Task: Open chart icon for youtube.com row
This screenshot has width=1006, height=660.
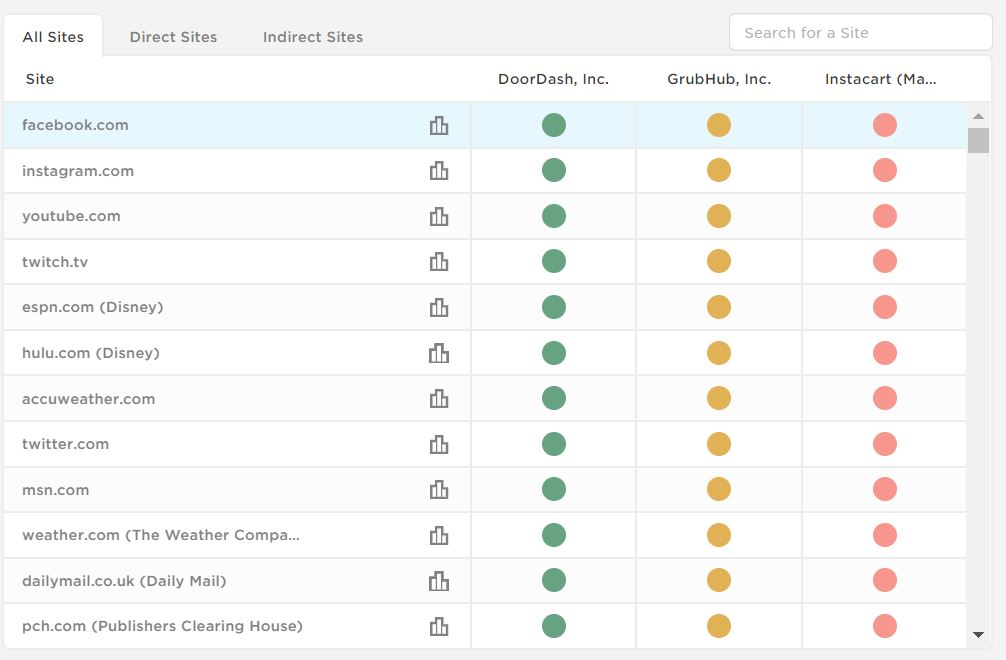Action: point(439,216)
